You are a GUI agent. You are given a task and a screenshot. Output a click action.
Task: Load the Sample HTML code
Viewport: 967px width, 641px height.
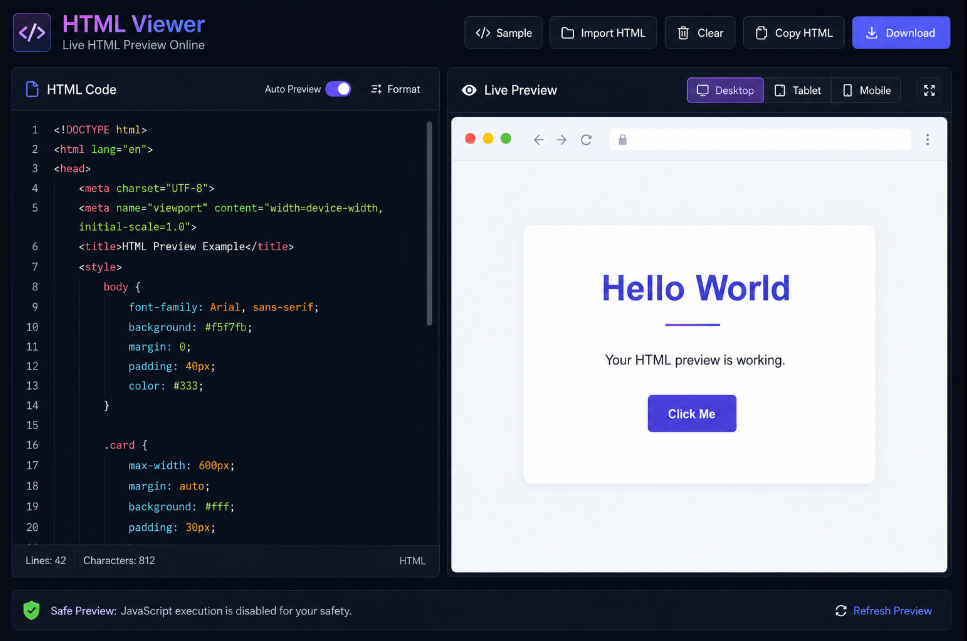pos(503,33)
